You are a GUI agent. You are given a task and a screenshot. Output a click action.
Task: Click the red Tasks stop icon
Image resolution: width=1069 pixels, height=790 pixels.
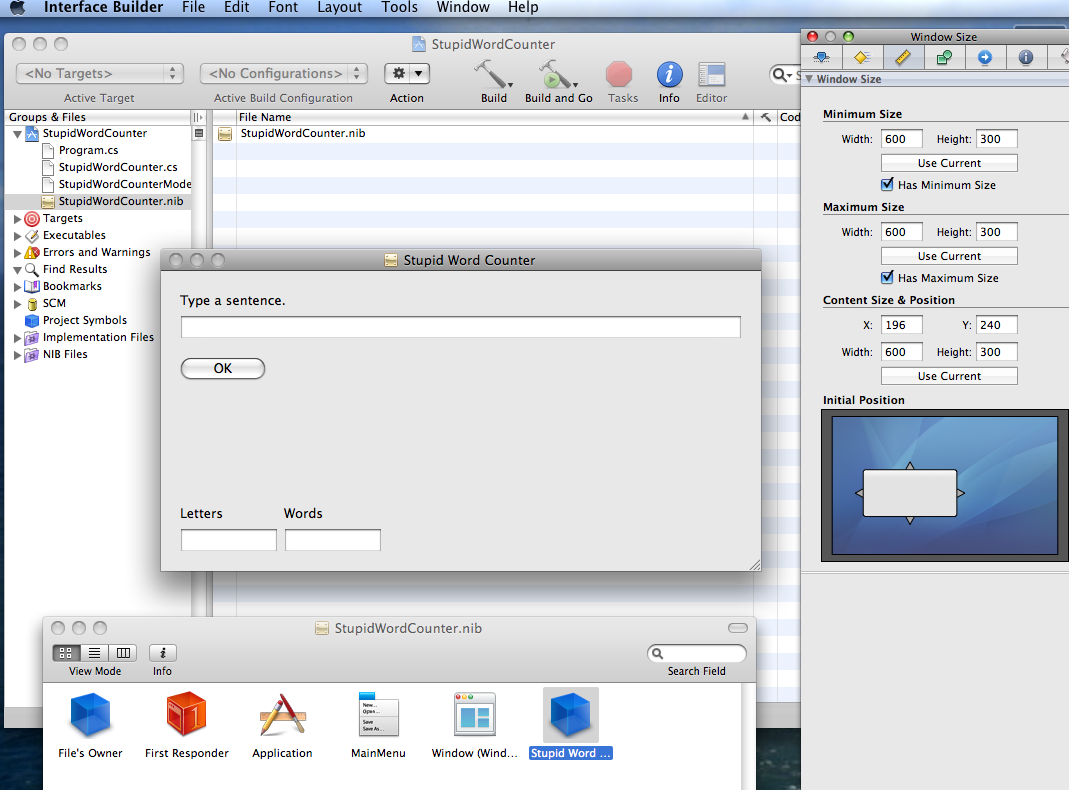(619, 74)
